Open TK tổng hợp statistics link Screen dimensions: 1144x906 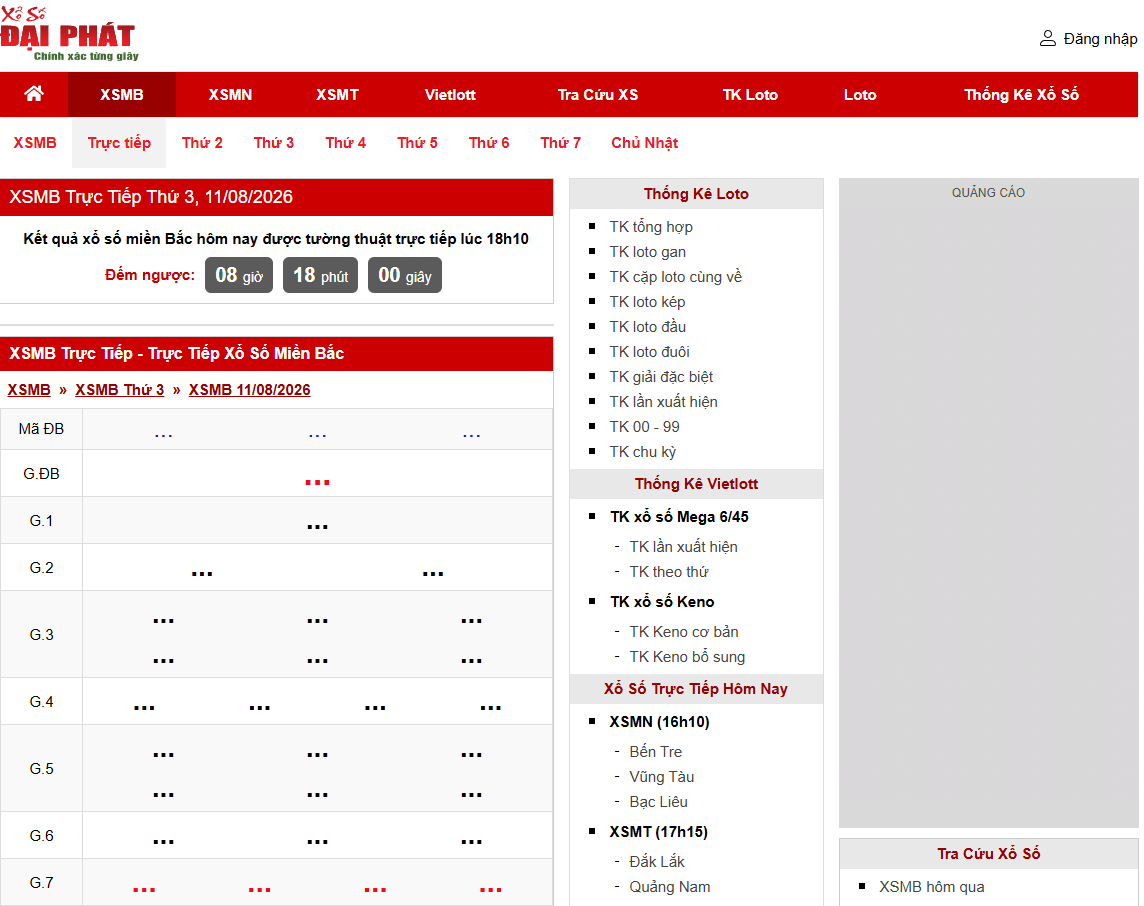click(x=651, y=227)
